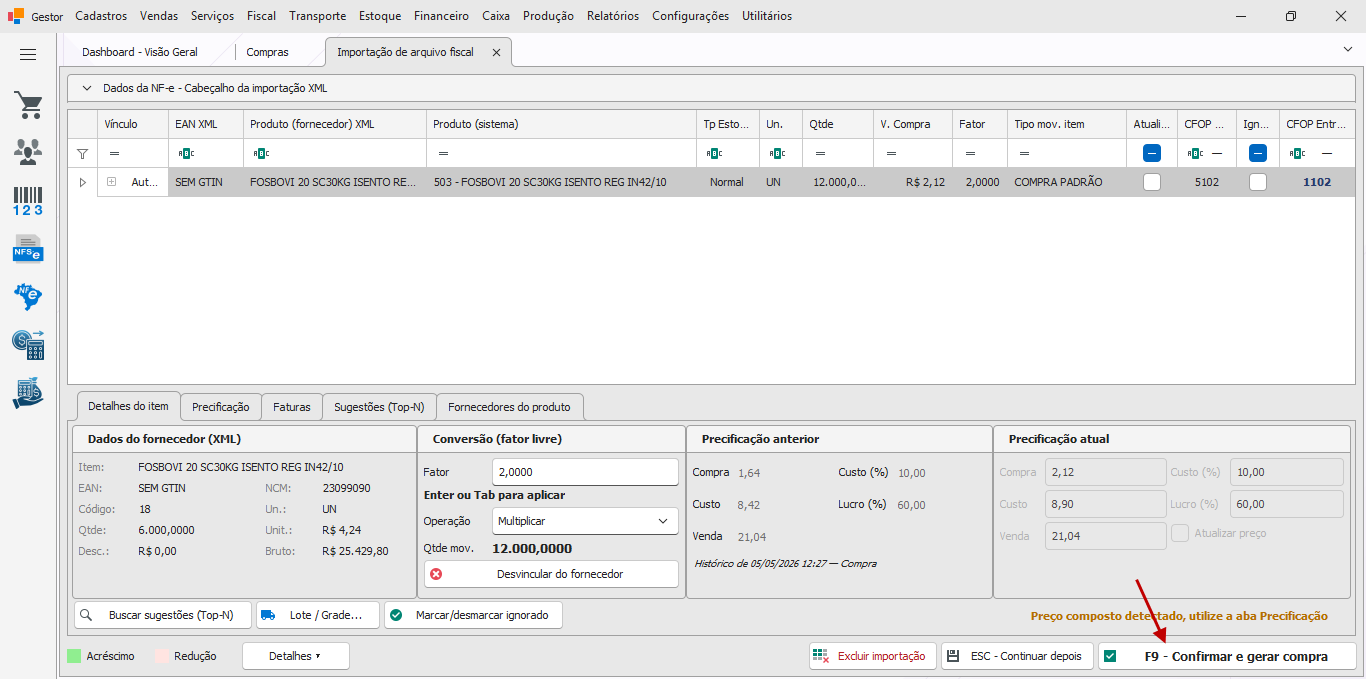Click the equals filter icon under Produto (sistema)
The image size is (1366, 679).
point(443,153)
